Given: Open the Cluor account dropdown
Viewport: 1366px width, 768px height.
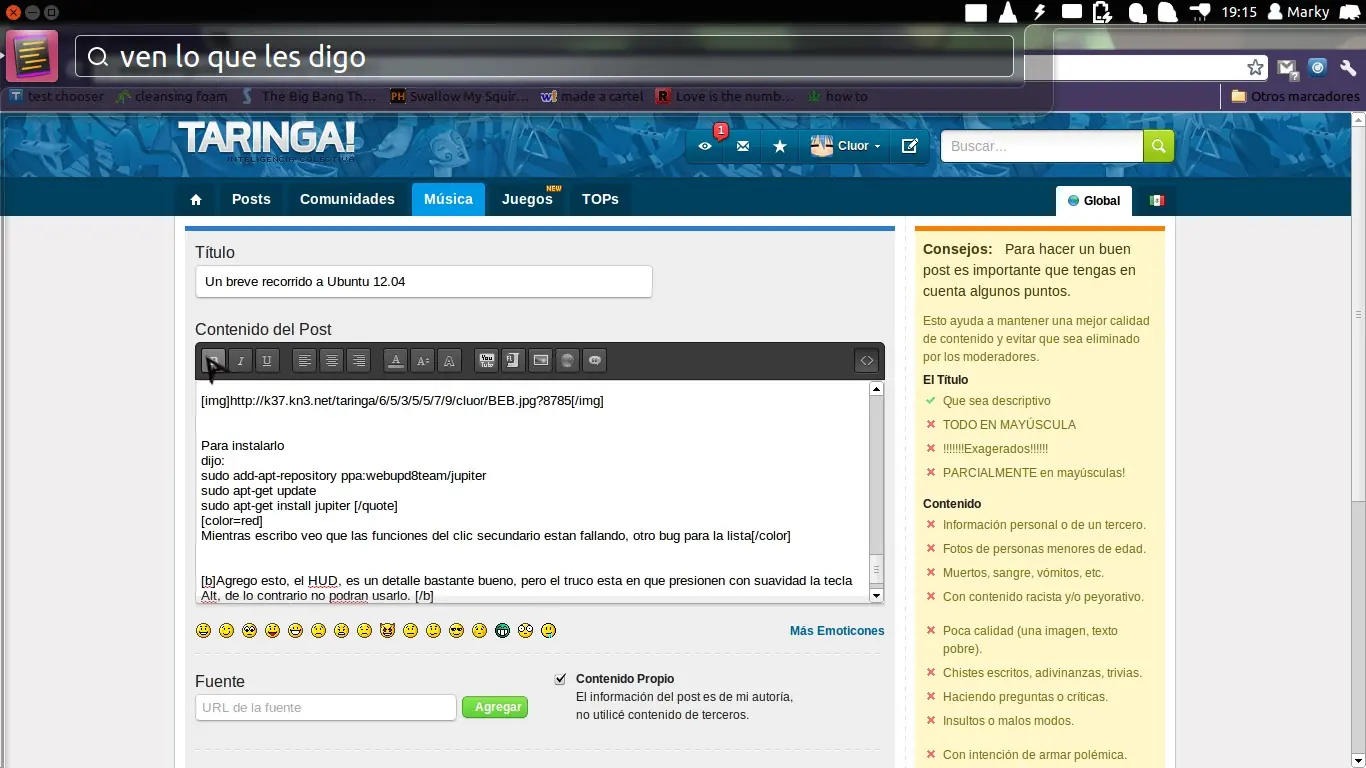Looking at the screenshot, I should click(x=845, y=146).
